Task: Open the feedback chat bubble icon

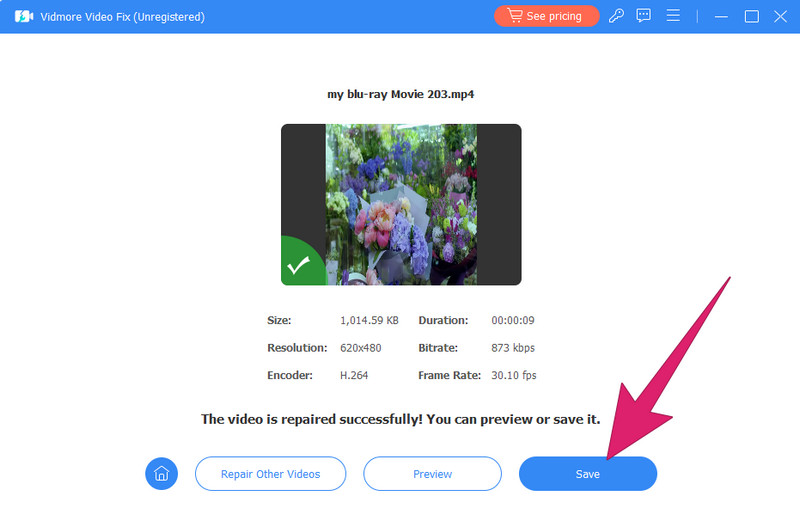Action: tap(644, 16)
